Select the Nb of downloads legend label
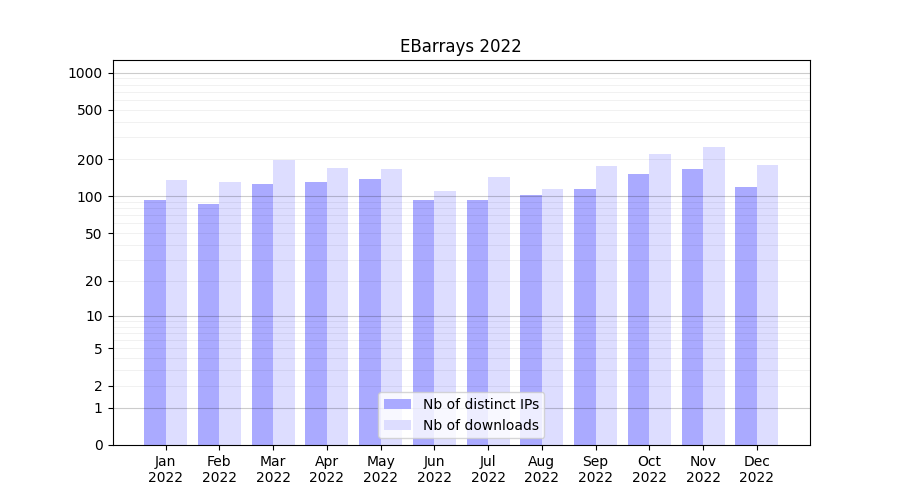This screenshot has height=500, width=900. (x=480, y=425)
